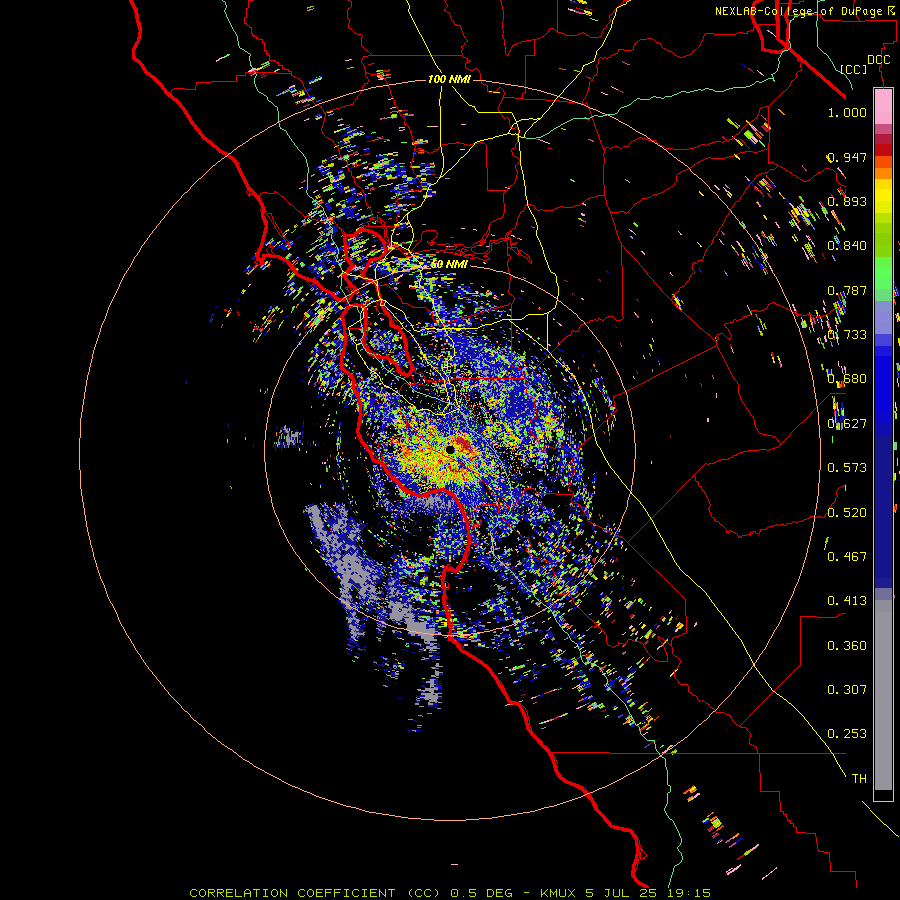Pick the bright green color scale segment
Image resolution: width=900 pixels, height=900 pixels.
(883, 273)
